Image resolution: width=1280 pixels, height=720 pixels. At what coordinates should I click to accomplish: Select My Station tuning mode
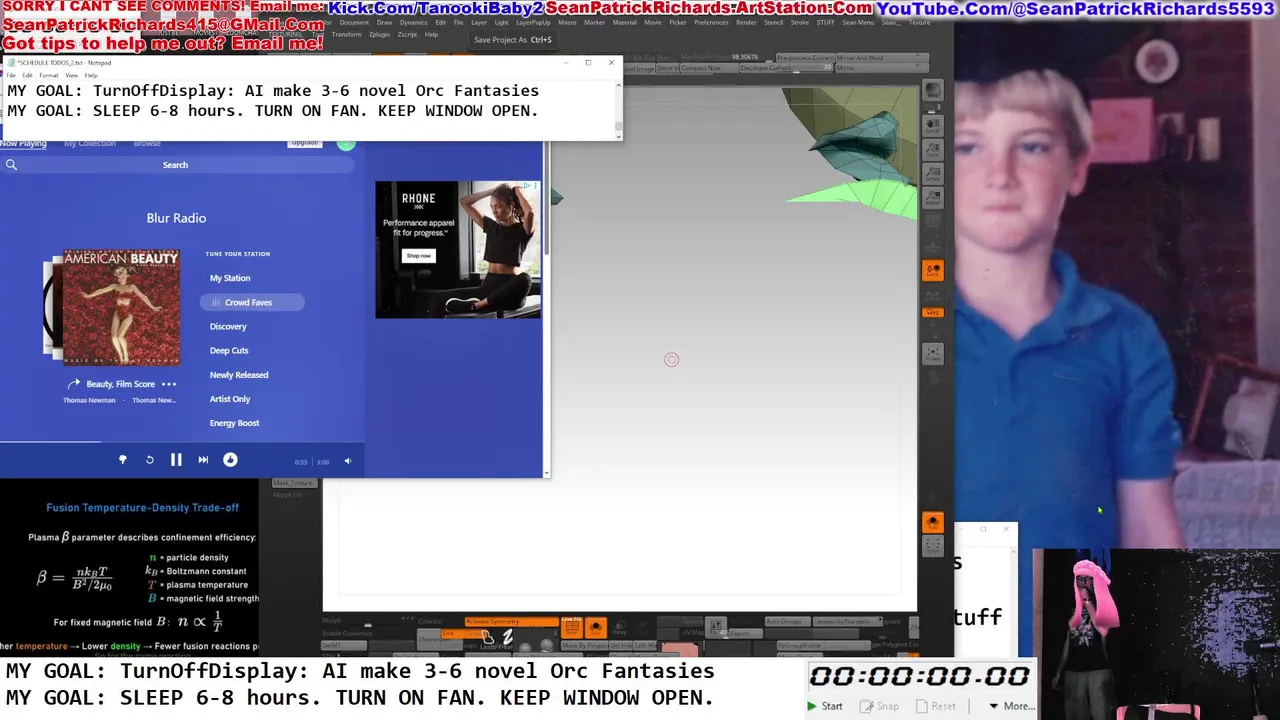click(x=230, y=278)
